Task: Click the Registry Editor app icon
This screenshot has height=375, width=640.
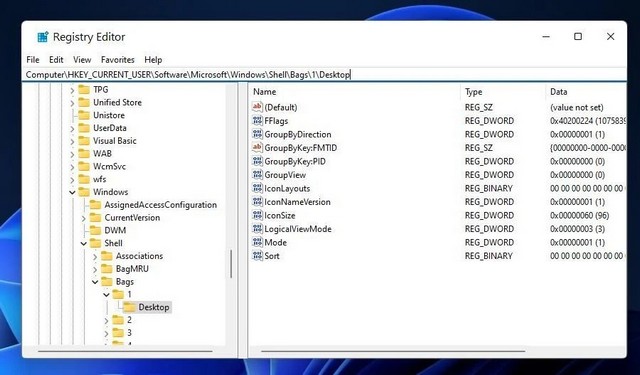Action: (42, 37)
